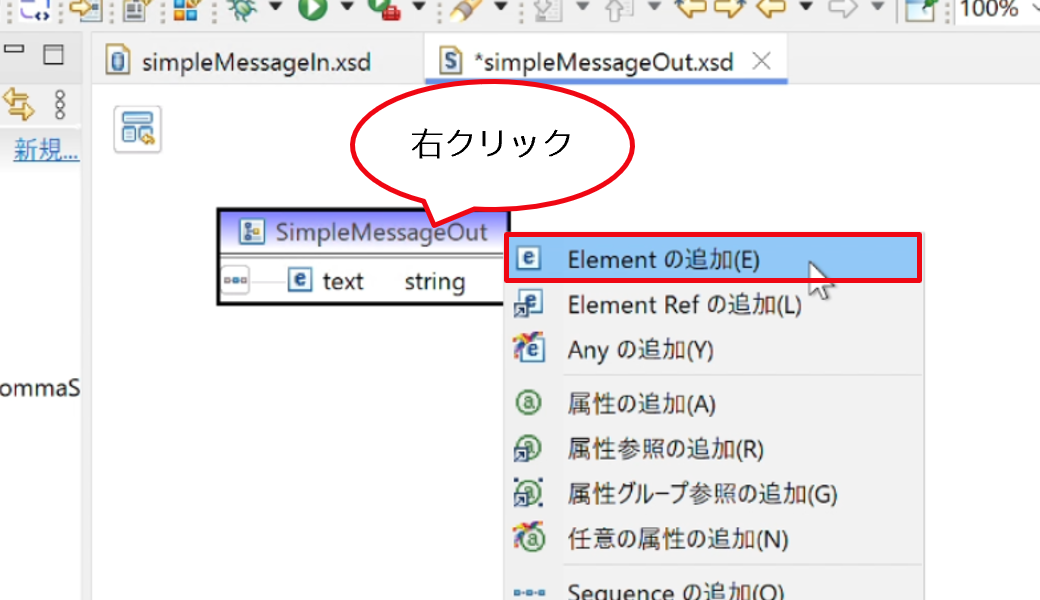The height and width of the screenshot is (600, 1040).
Task: Click the schema index view icon in editor
Action: tap(137, 129)
